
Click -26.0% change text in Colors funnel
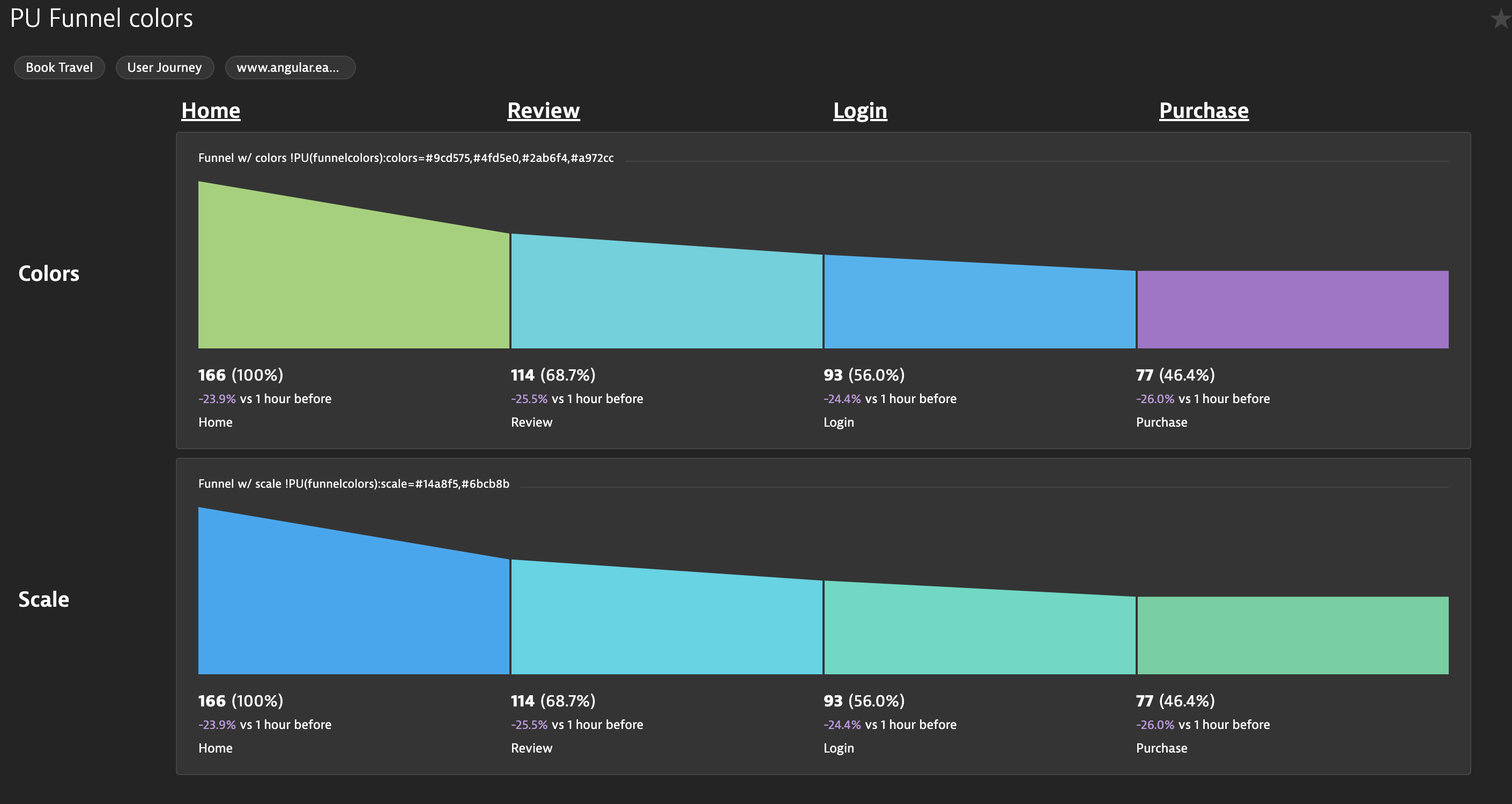coord(1155,399)
